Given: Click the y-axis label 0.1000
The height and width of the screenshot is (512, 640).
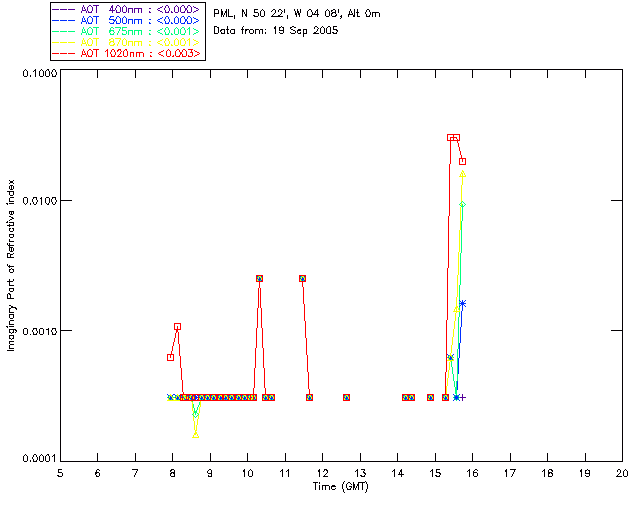Looking at the screenshot, I should coord(39,73).
